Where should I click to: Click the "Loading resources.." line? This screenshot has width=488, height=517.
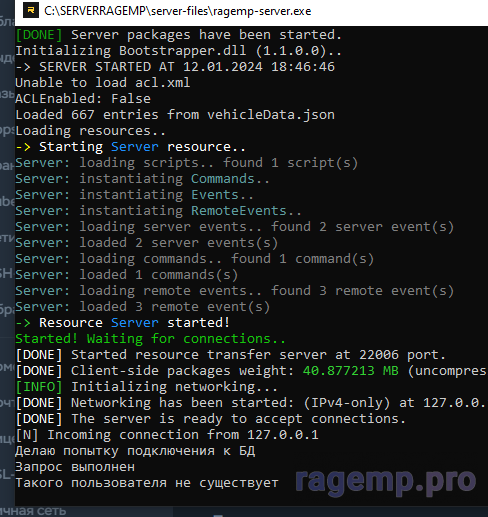pos(90,131)
